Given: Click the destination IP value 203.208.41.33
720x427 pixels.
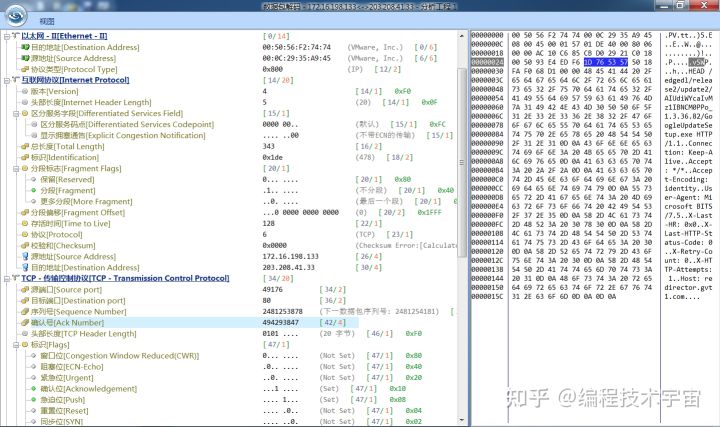Looking at the screenshot, I should (x=288, y=268).
